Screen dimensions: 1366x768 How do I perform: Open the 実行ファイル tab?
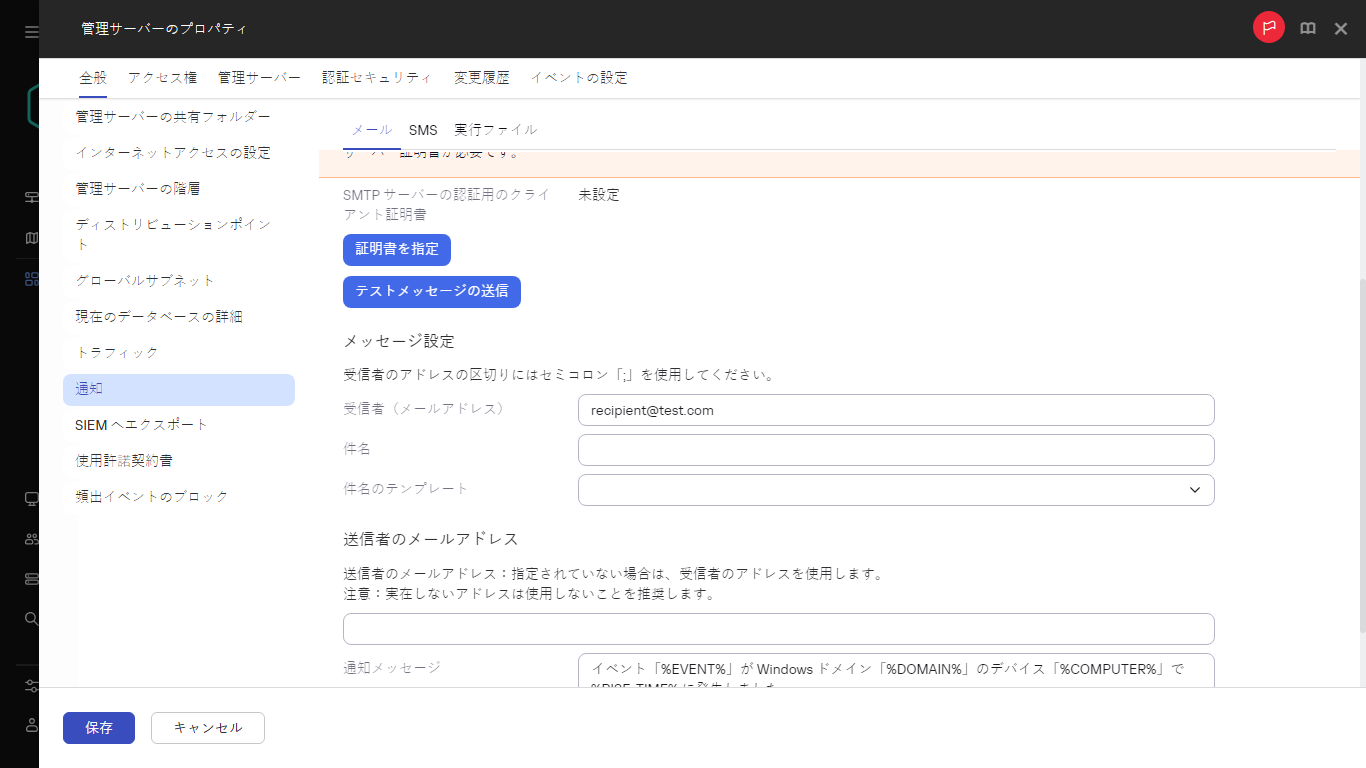(496, 129)
